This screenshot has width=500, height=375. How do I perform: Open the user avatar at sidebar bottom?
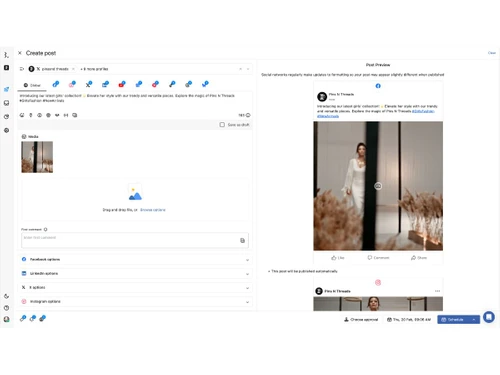coord(6,319)
